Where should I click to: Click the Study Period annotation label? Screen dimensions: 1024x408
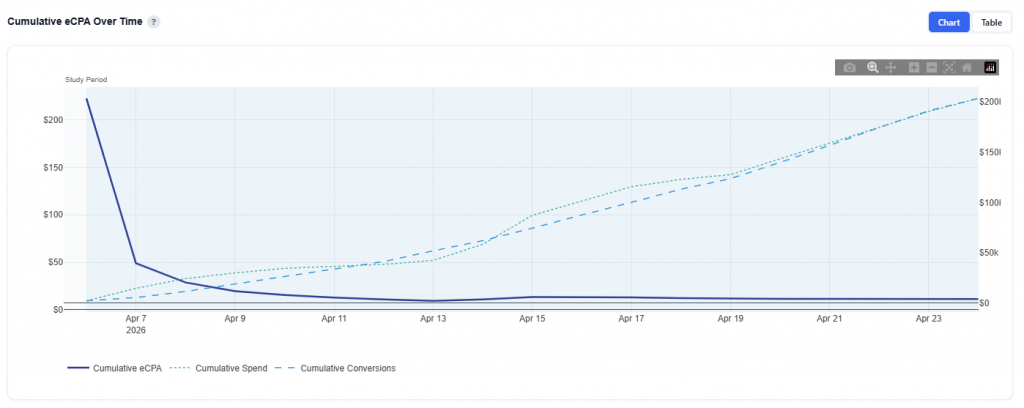pyautogui.click(x=86, y=79)
